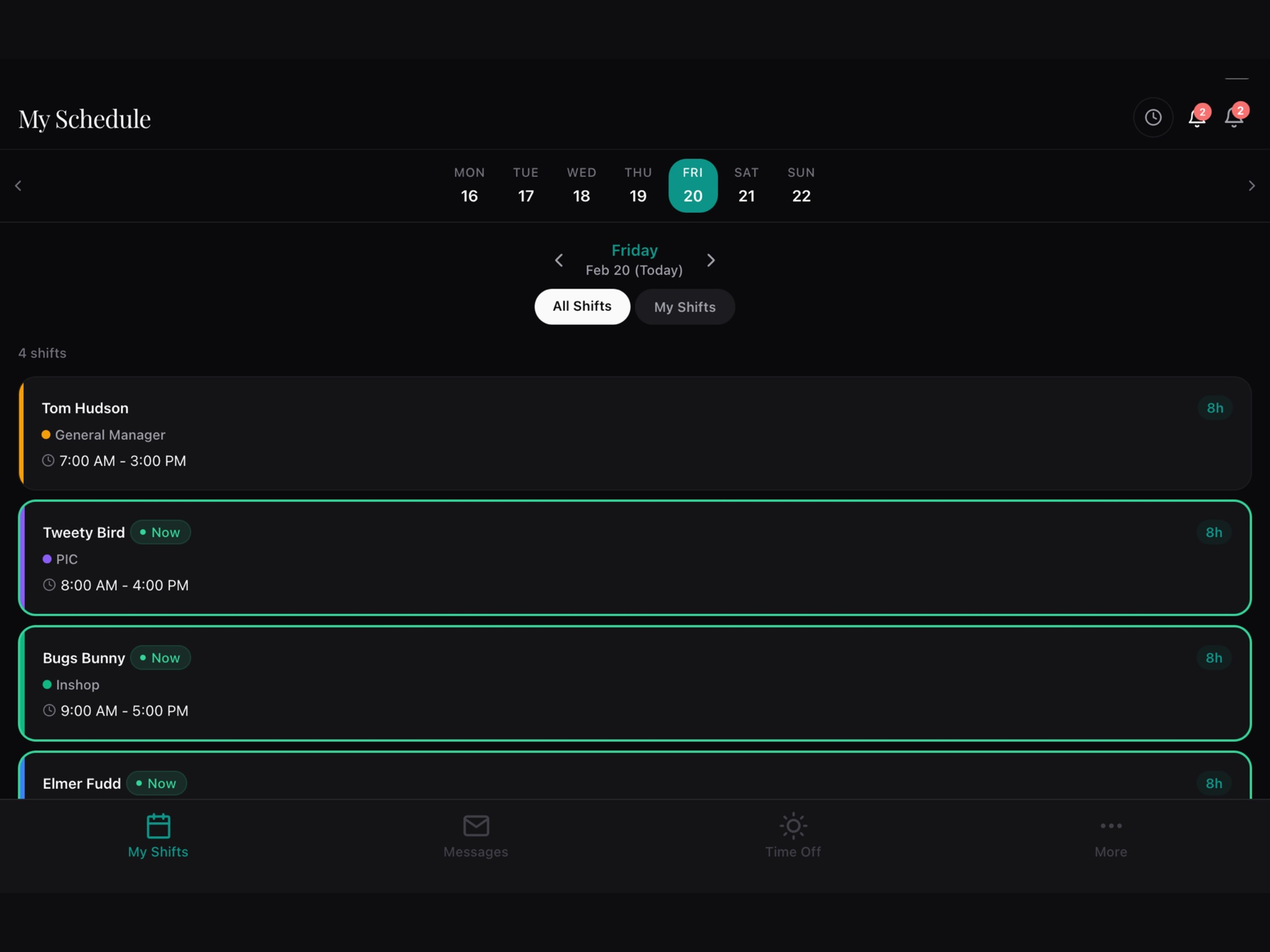Click Bugs Bunny's Now badge
Image resolution: width=1270 pixels, height=952 pixels.
[x=160, y=657]
